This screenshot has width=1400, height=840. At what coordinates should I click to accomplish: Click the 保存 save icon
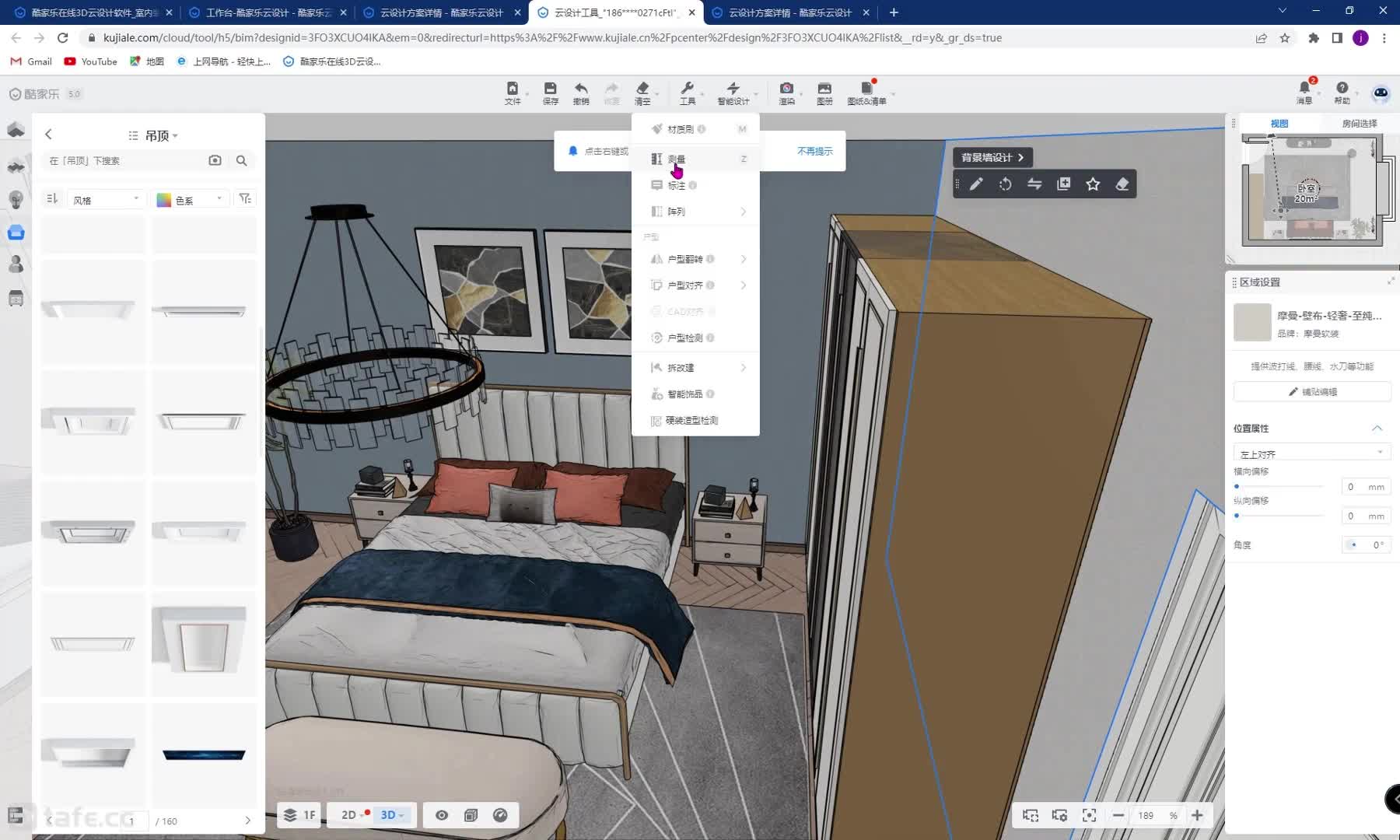pyautogui.click(x=551, y=93)
